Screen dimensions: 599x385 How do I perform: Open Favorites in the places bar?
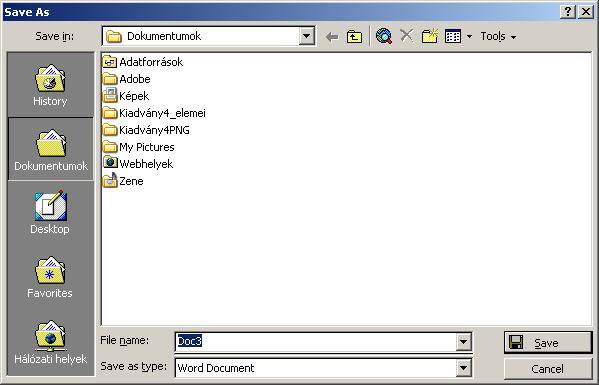coord(50,277)
